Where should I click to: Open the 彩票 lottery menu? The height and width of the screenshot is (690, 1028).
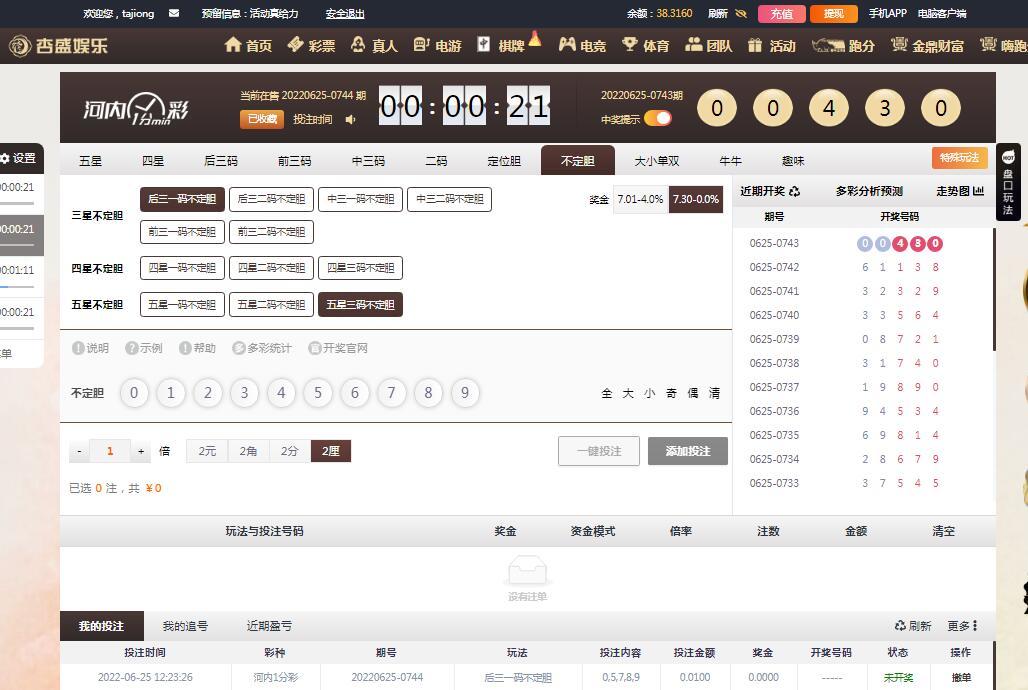coord(311,45)
